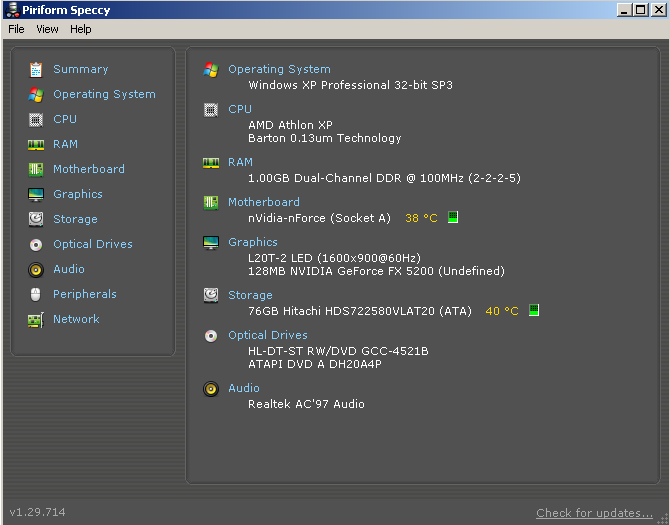This screenshot has height=525, width=670.
Task: Click the Storage drive icon in summary panel
Action: click(211, 295)
